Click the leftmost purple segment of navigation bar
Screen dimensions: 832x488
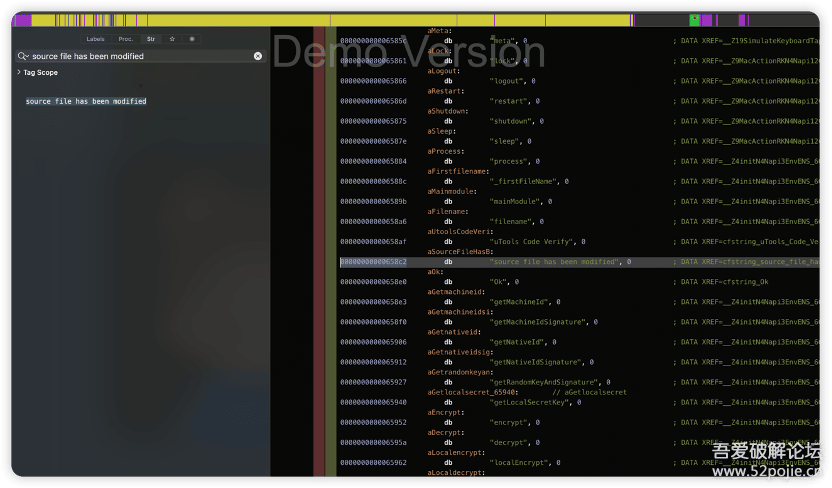pyautogui.click(x=23, y=20)
